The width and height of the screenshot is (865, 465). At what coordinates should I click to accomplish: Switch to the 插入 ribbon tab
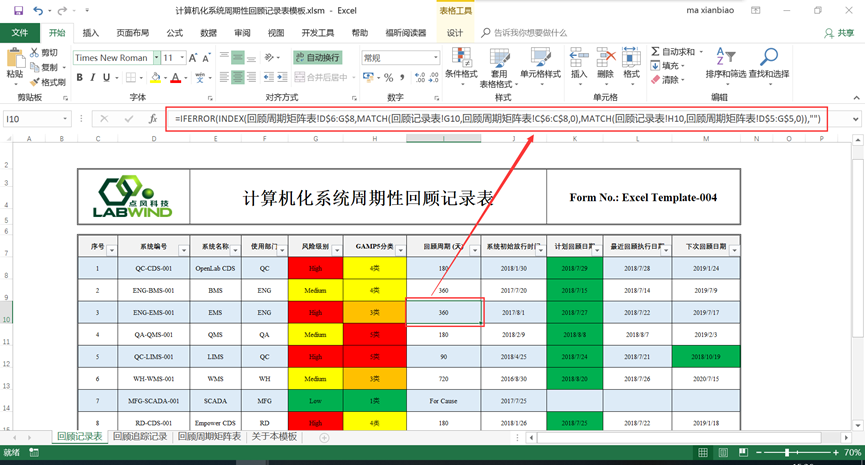click(90, 33)
